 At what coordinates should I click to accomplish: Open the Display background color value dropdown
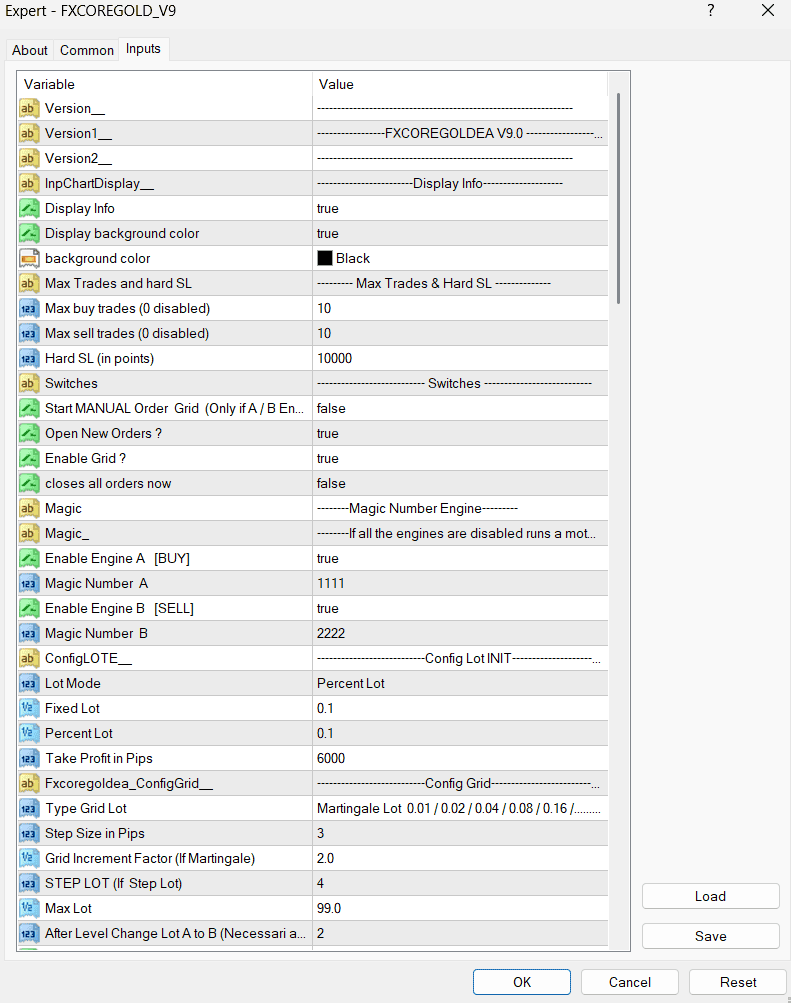460,233
